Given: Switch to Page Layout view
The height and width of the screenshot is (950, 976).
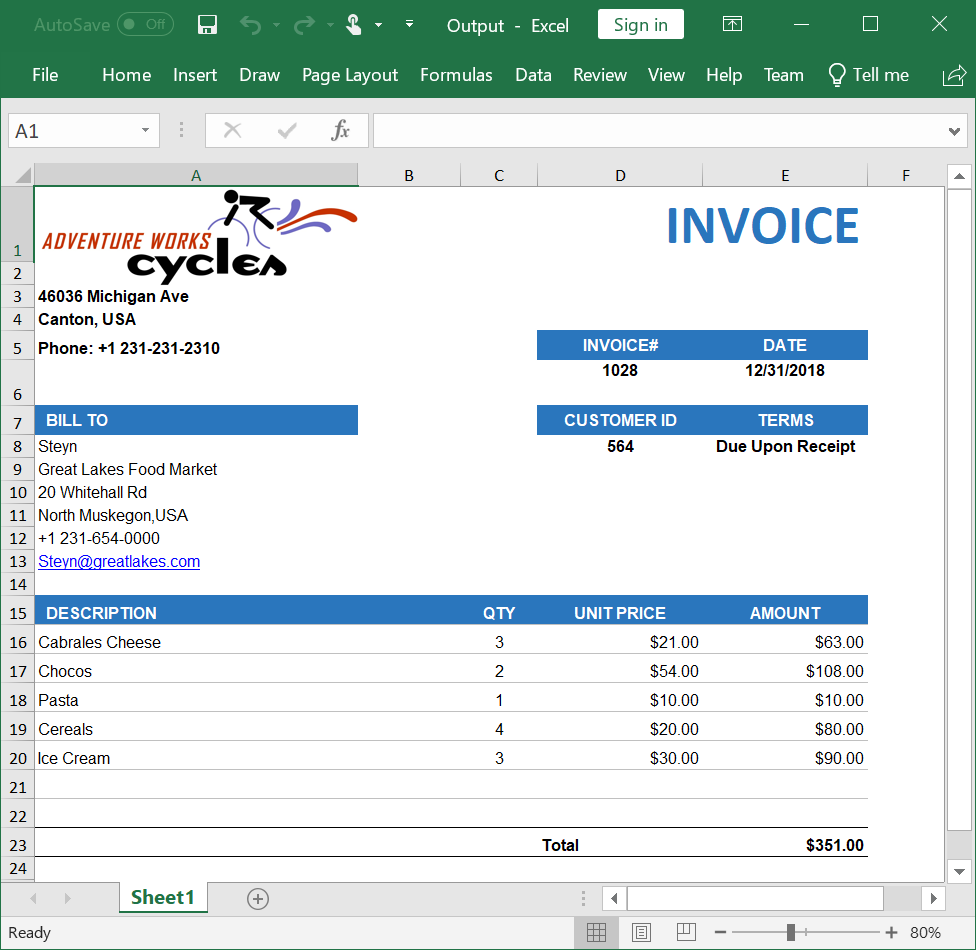Looking at the screenshot, I should click(641, 933).
